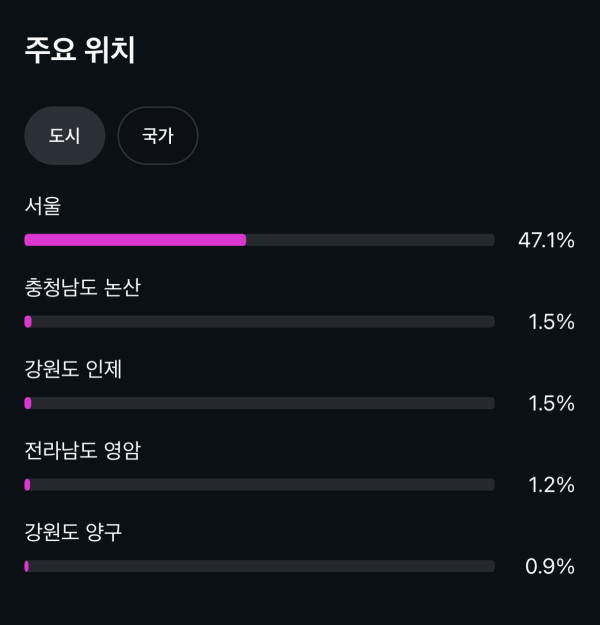The image size is (600, 625).
Task: Click the 강원도 인제 progress bar
Action: pos(260,403)
